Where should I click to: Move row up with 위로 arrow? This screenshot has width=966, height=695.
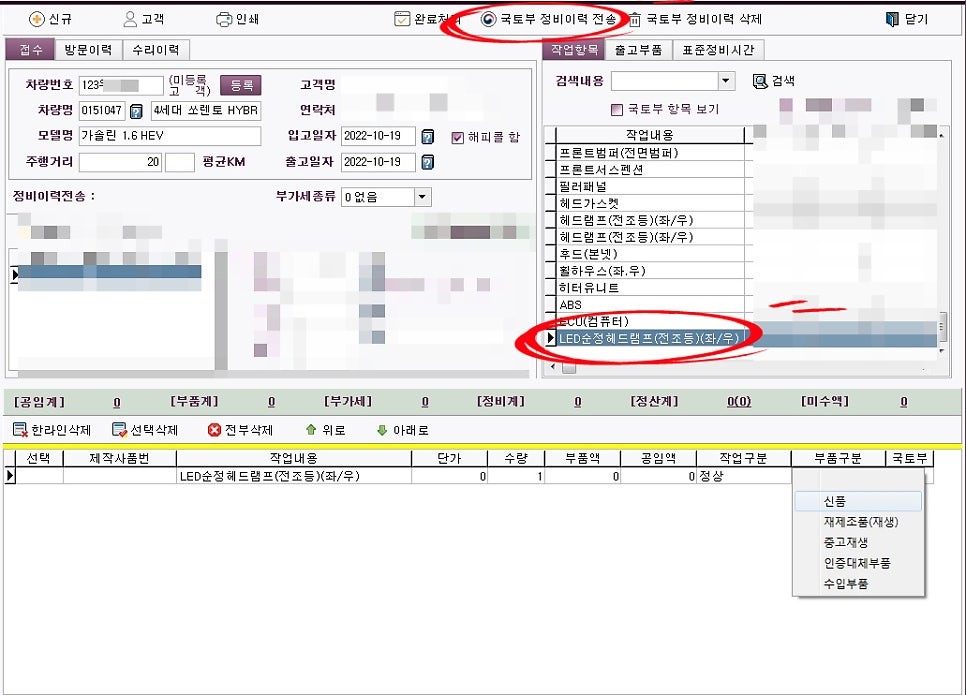click(x=311, y=430)
